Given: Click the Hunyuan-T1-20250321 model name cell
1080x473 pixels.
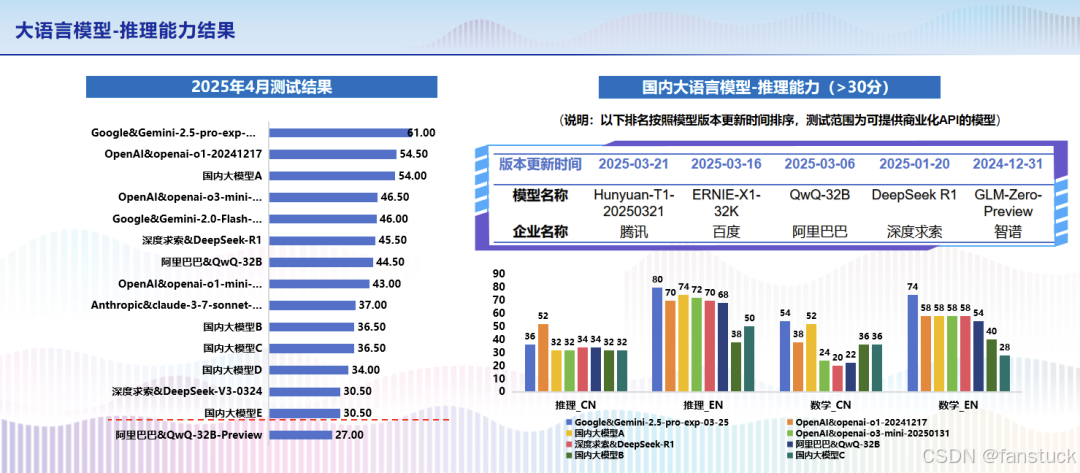Looking at the screenshot, I should click(633, 203).
